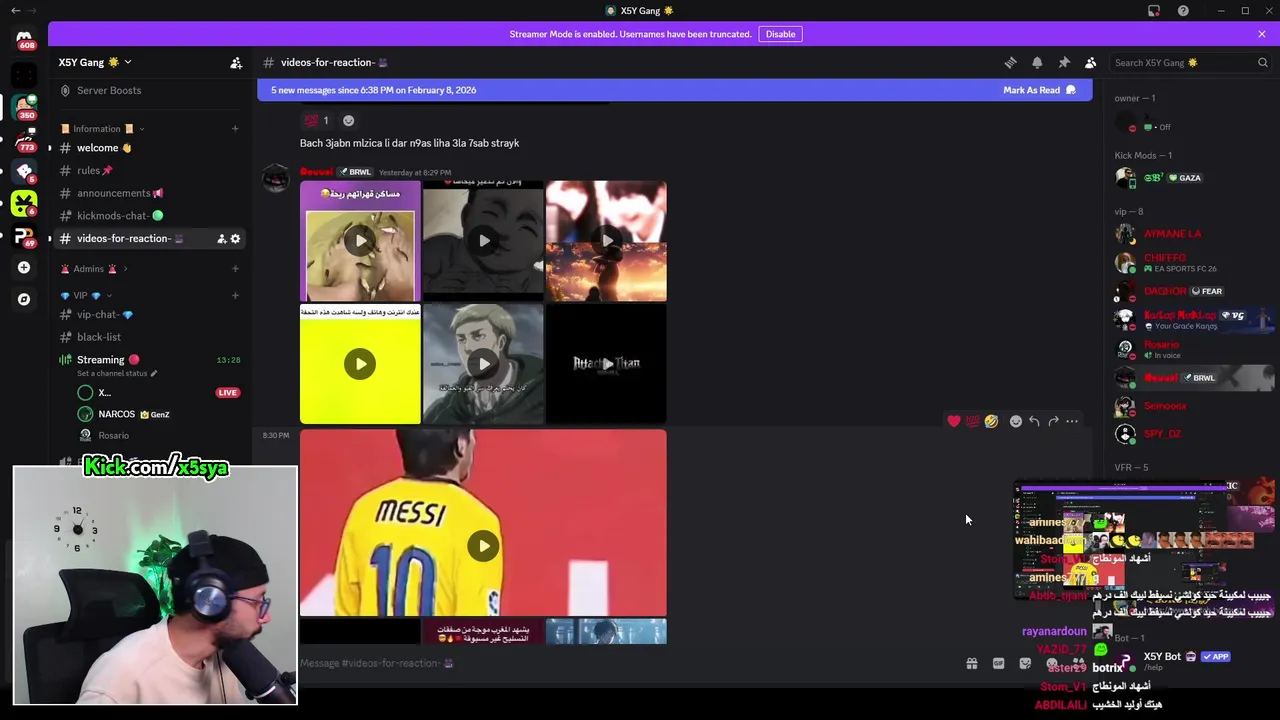Open the rules channel
1280x720 pixels.
(150, 171)
